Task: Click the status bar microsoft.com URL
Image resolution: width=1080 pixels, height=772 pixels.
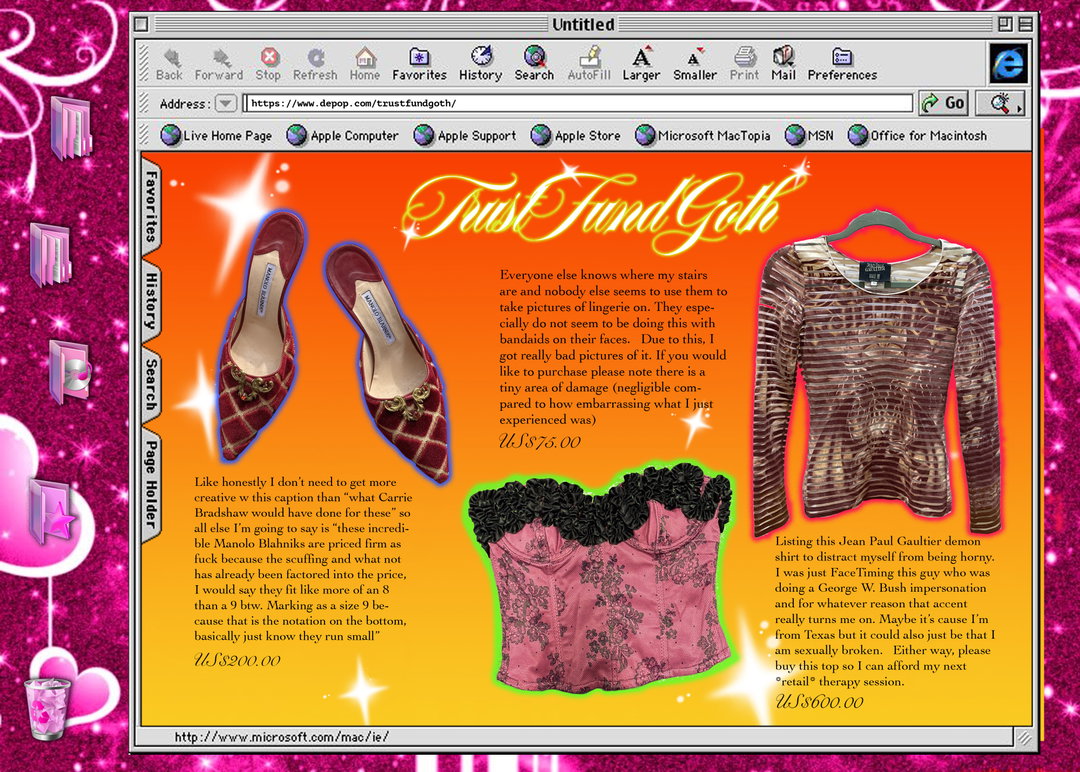Action: point(282,737)
